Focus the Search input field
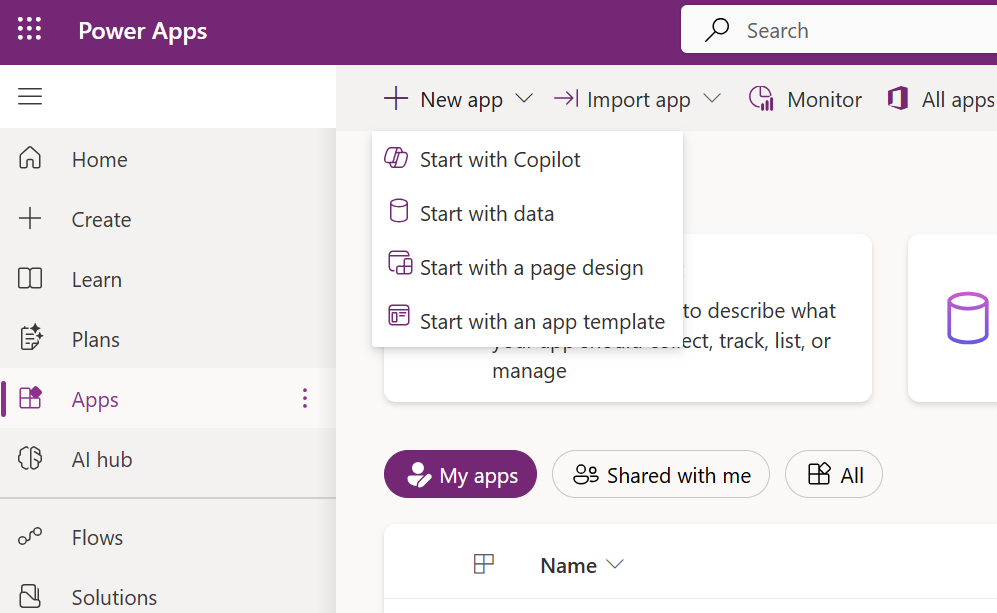This screenshot has height=613, width=997. pos(839,29)
